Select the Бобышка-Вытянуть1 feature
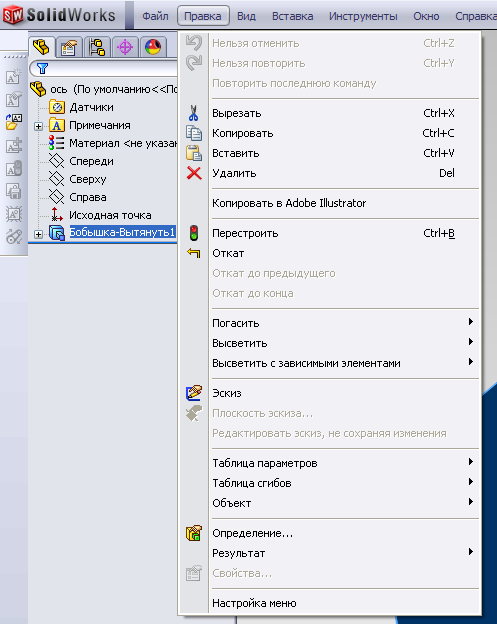Image resolution: width=497 pixels, height=624 pixels. coord(122,232)
